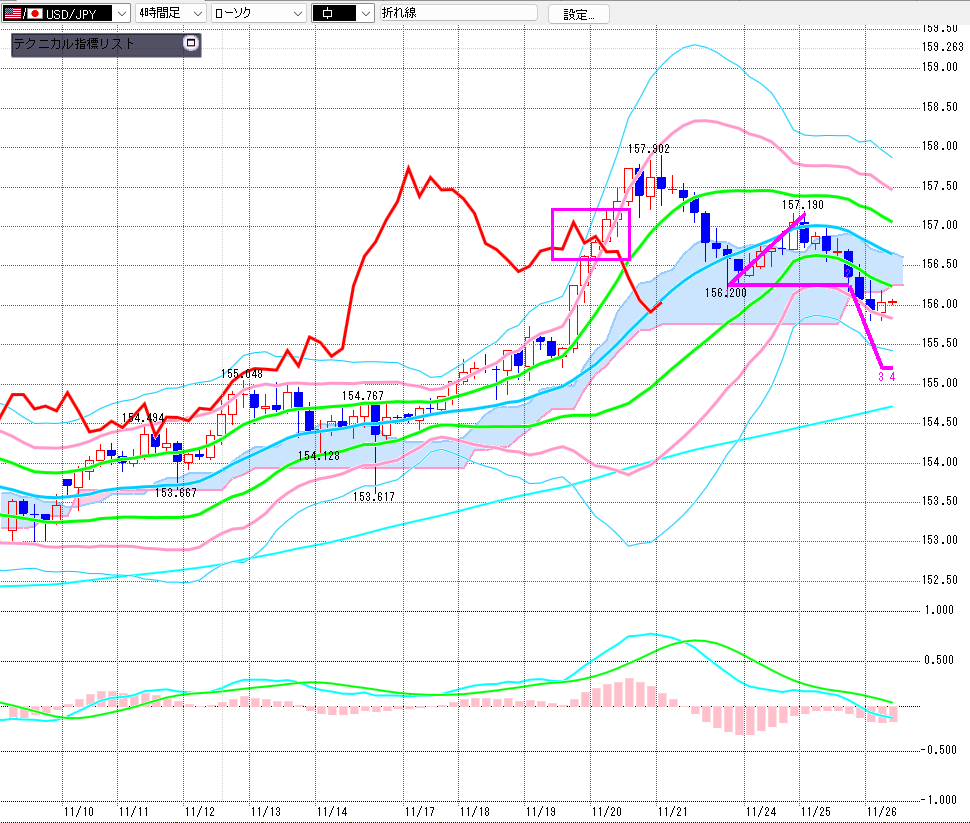Click the magenta 3 4 wave label
This screenshot has width=970, height=823.
(886, 377)
